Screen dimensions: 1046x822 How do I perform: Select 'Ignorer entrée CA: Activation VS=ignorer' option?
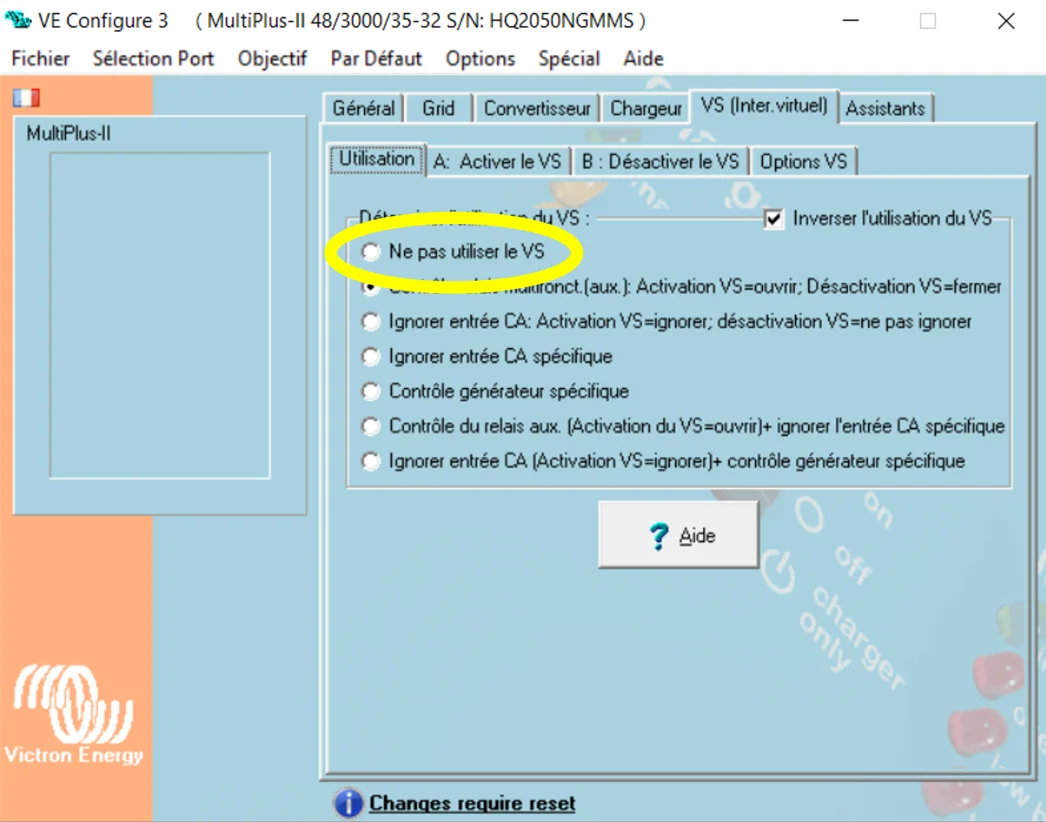tap(370, 322)
